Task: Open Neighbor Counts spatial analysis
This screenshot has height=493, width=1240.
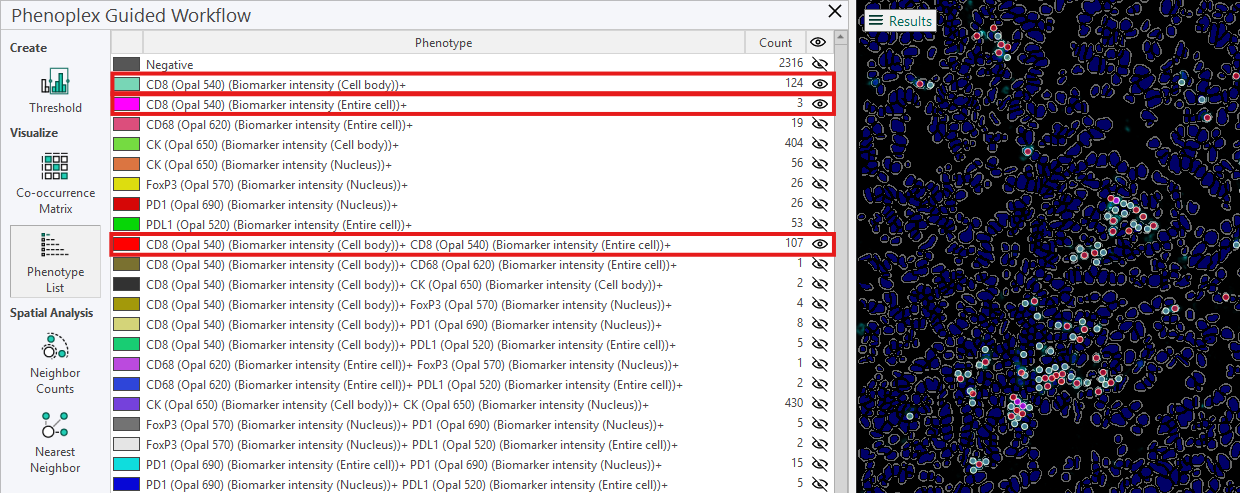Action: (x=55, y=365)
